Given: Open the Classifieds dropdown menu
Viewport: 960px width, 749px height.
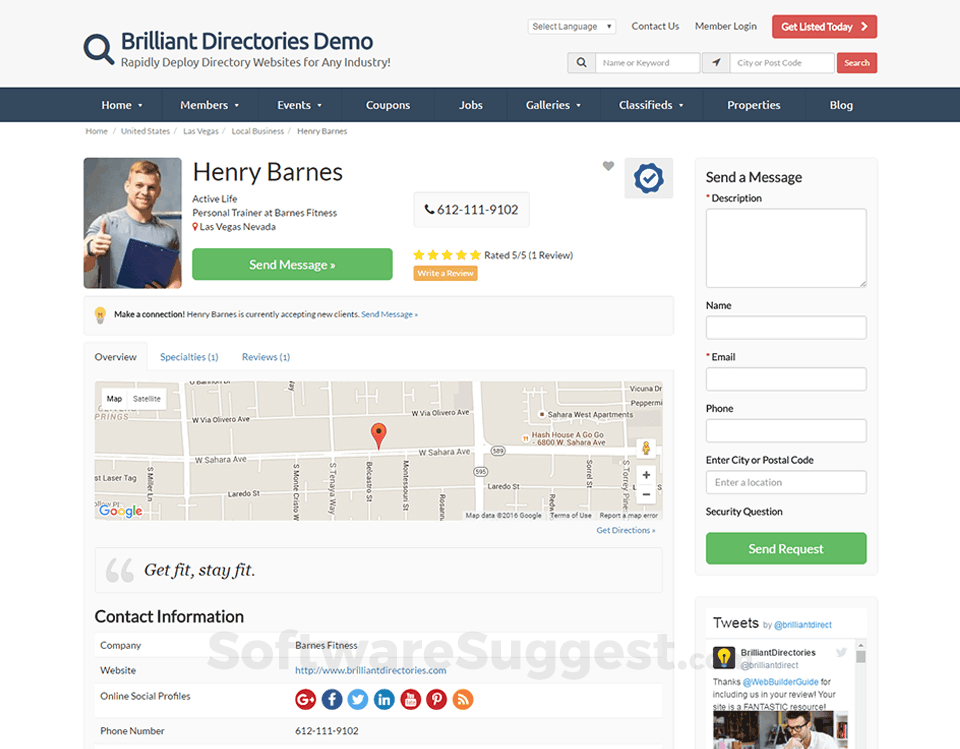Looking at the screenshot, I should (650, 104).
